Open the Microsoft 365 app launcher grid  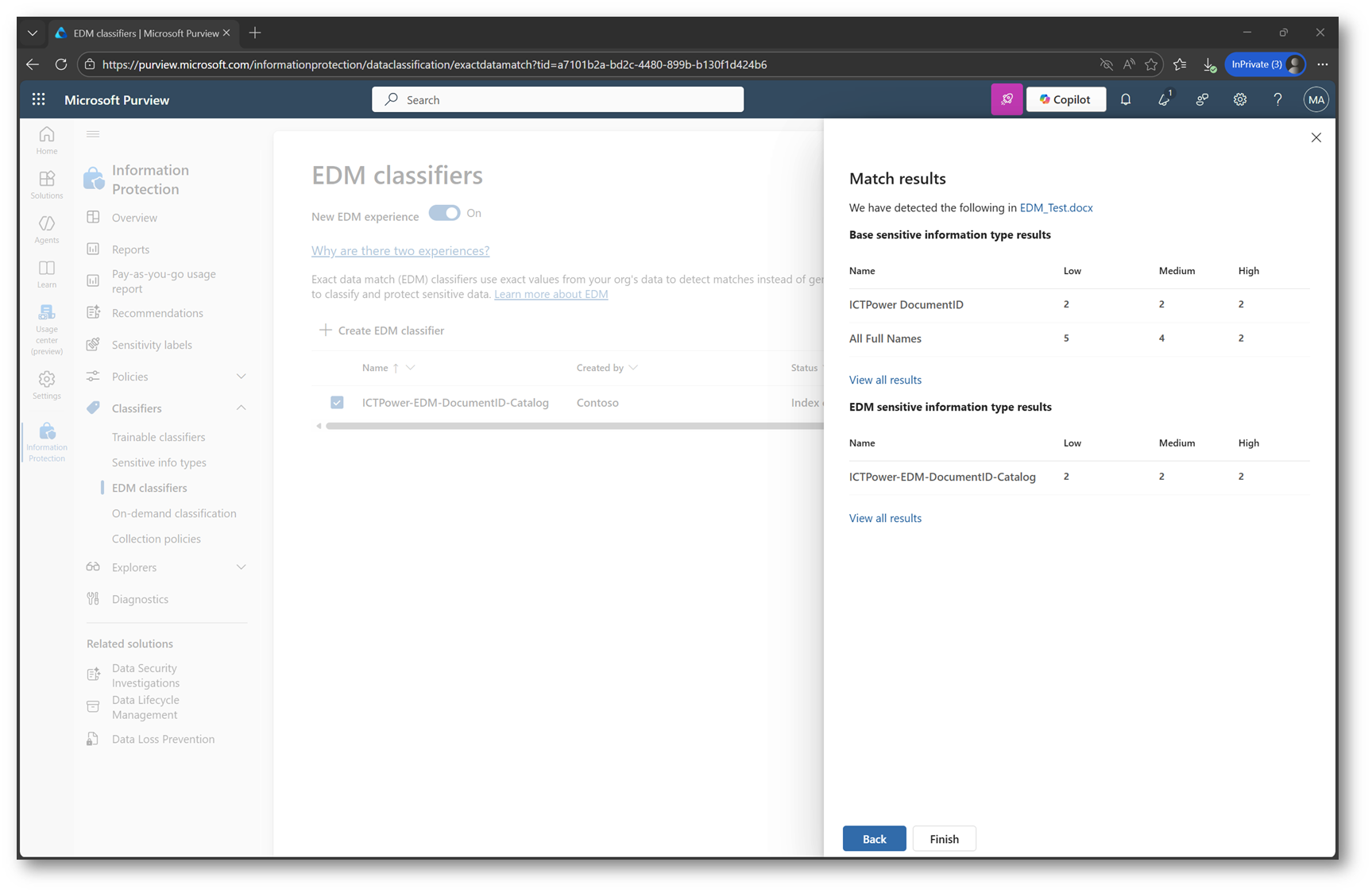[x=38, y=99]
